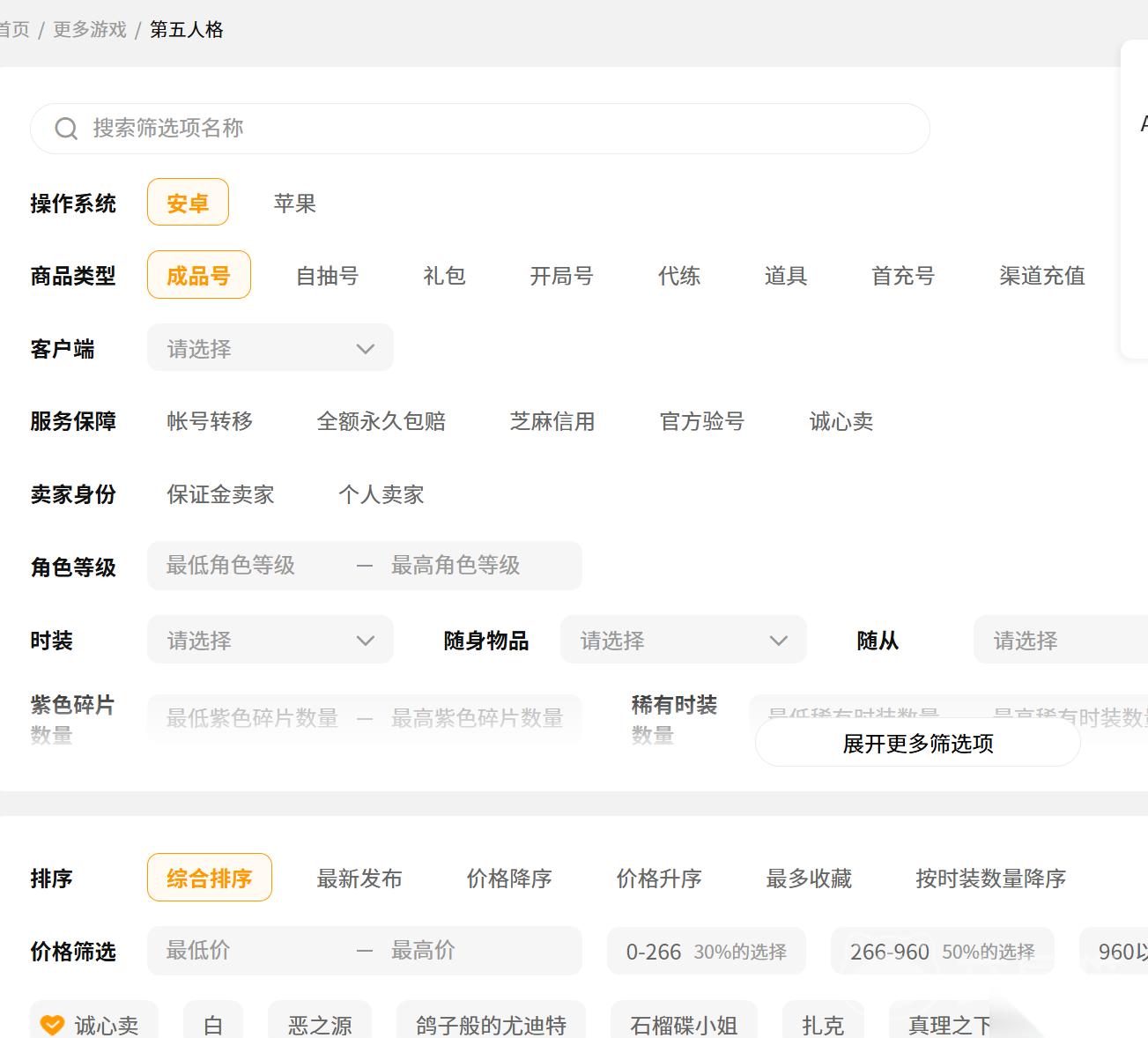The width and height of the screenshot is (1148, 1038).
Task: Focus the 搜索筛选项名称 search box
Action: coord(493,129)
